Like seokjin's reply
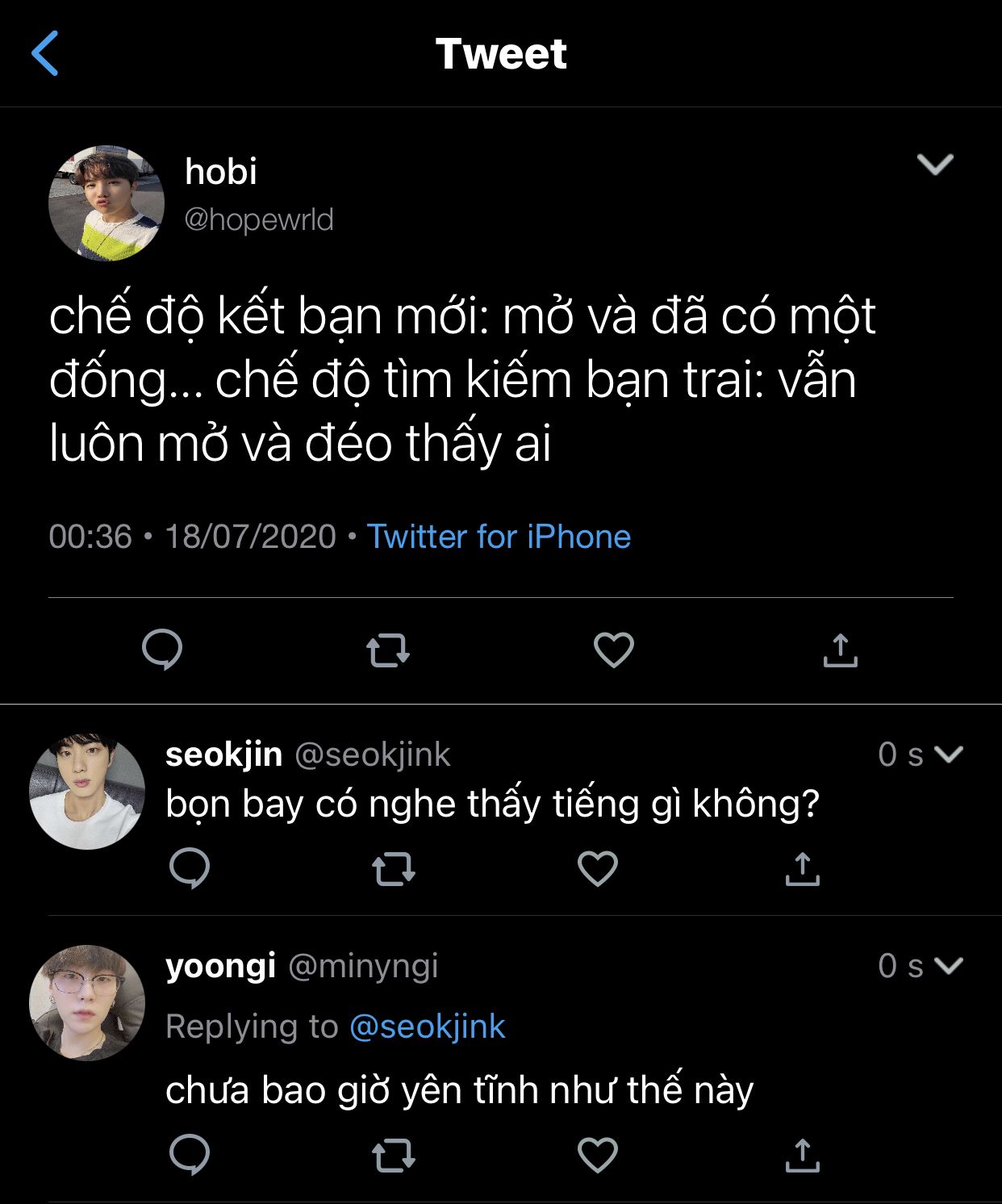 click(598, 869)
